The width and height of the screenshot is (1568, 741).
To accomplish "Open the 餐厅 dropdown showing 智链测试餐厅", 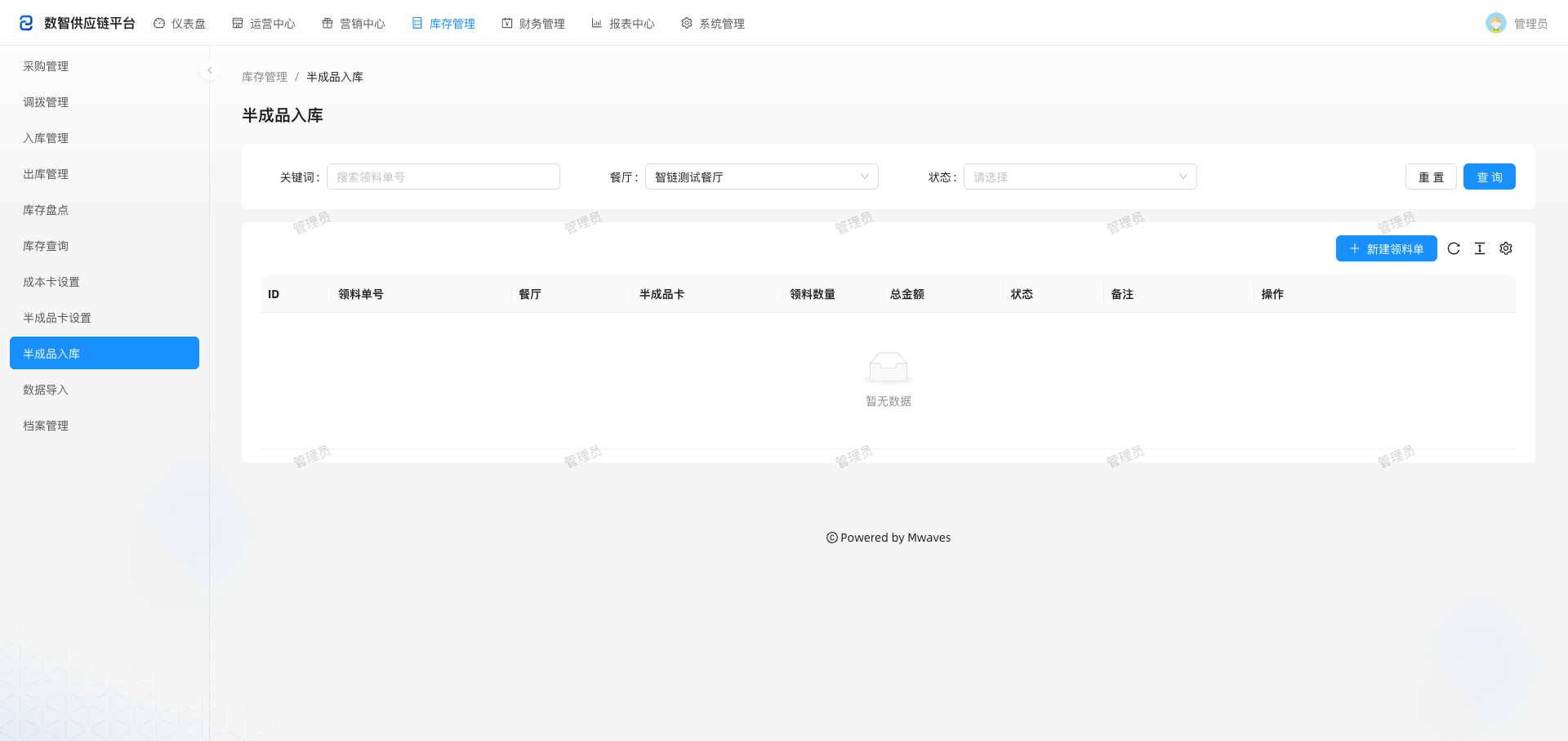I will (762, 176).
